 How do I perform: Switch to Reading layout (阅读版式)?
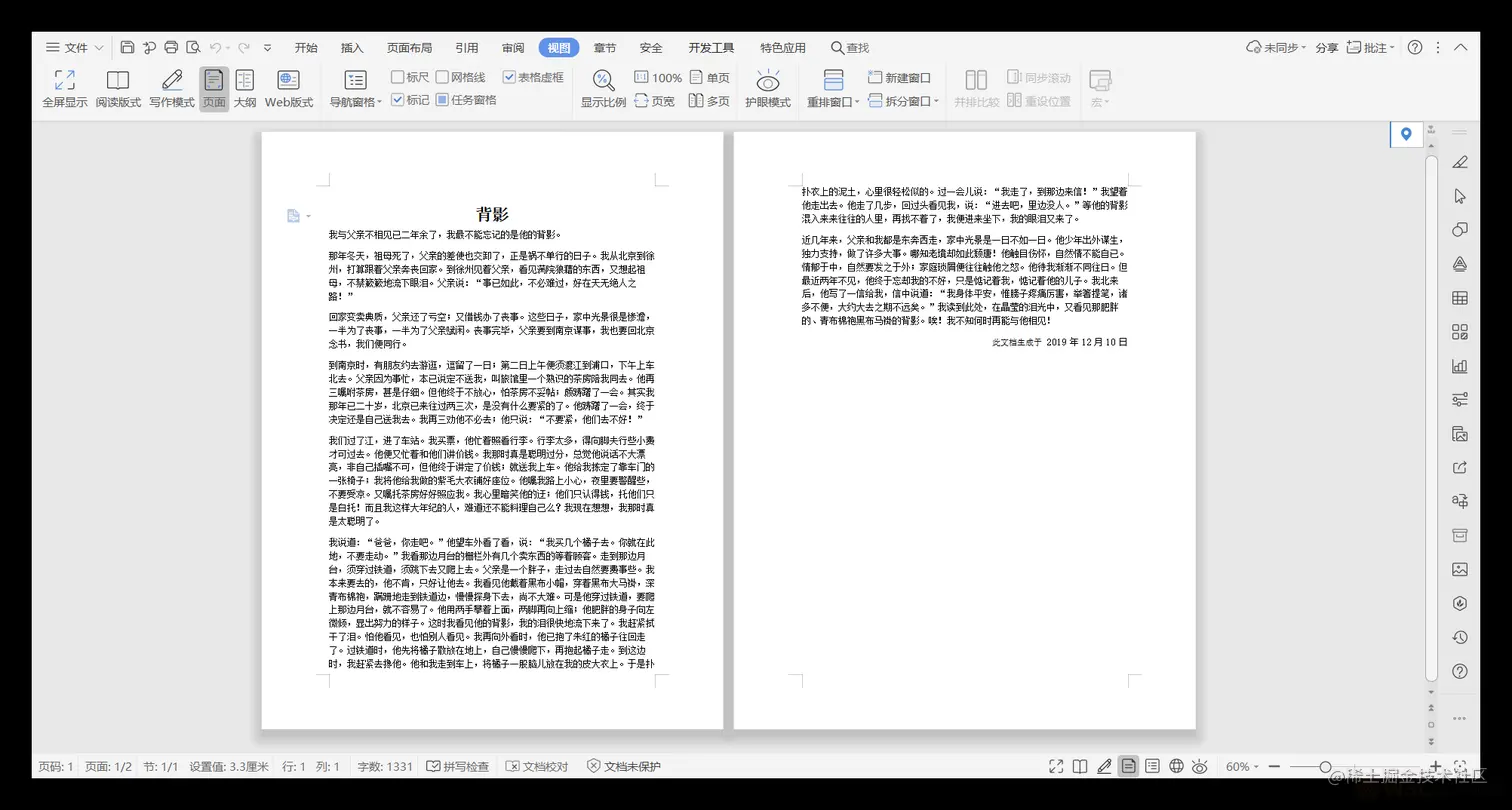click(x=118, y=89)
